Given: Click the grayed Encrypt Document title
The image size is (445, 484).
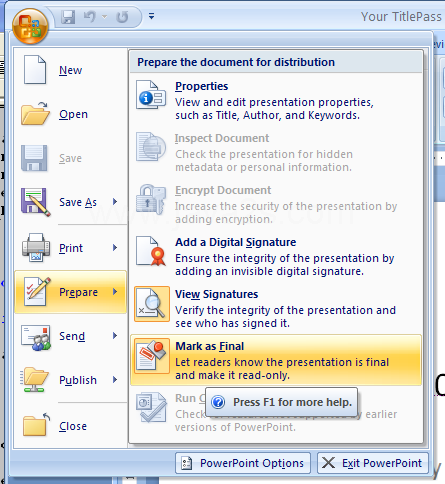Looking at the screenshot, I should [223, 190].
